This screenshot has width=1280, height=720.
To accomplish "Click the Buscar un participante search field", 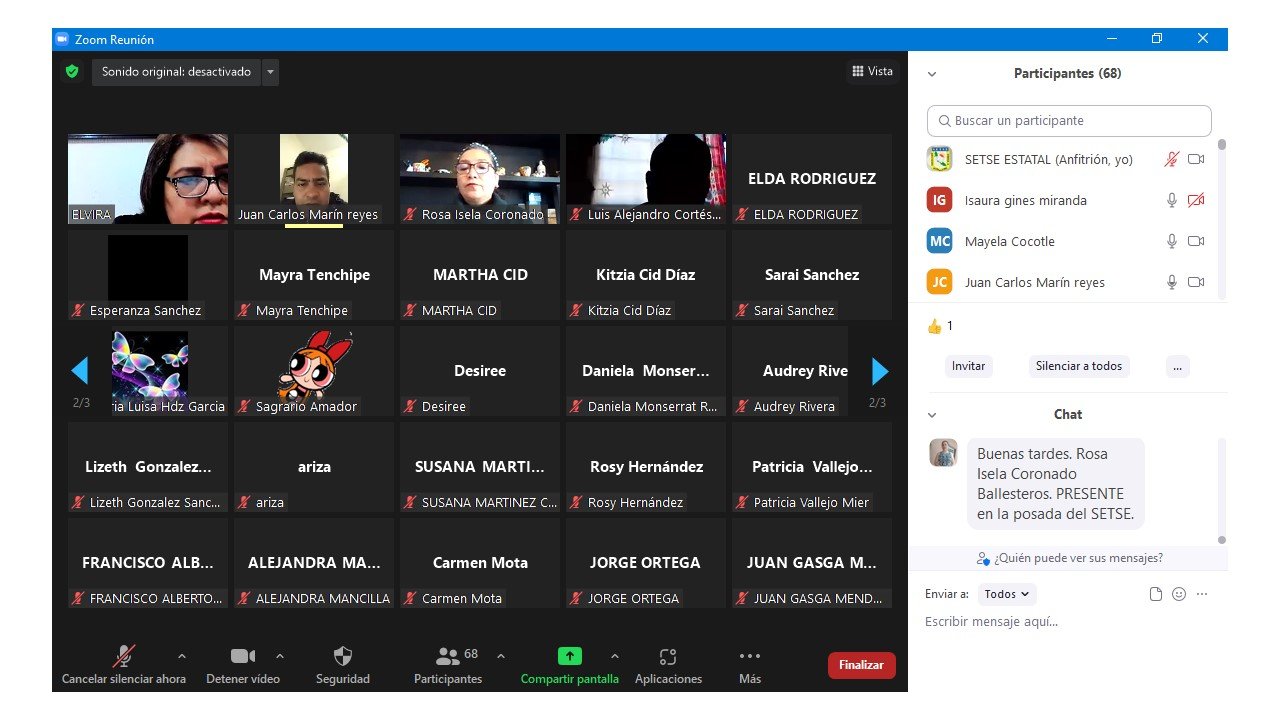I will [x=1069, y=121].
